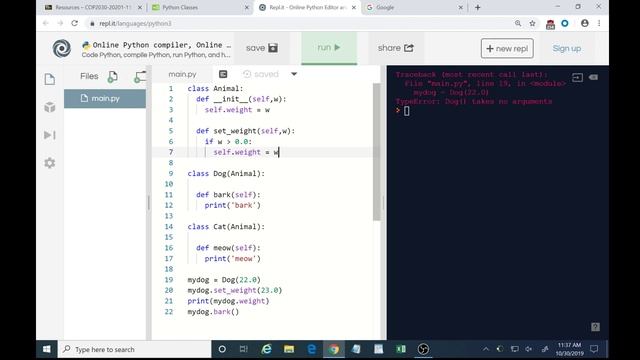Open the notification center icon
The width and height of the screenshot is (640, 360).
pos(594,349)
